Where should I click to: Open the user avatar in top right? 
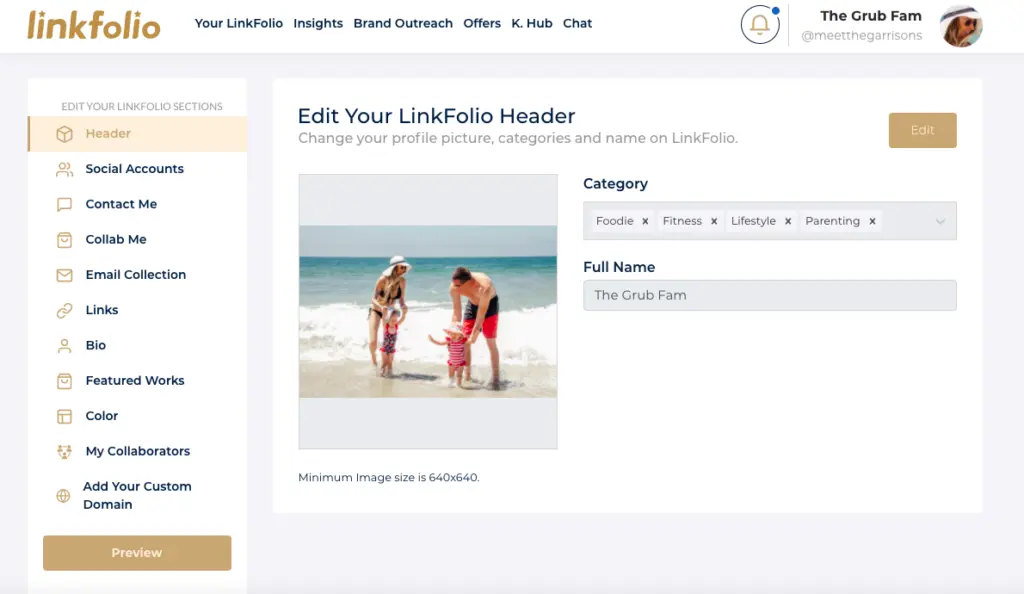tap(961, 26)
